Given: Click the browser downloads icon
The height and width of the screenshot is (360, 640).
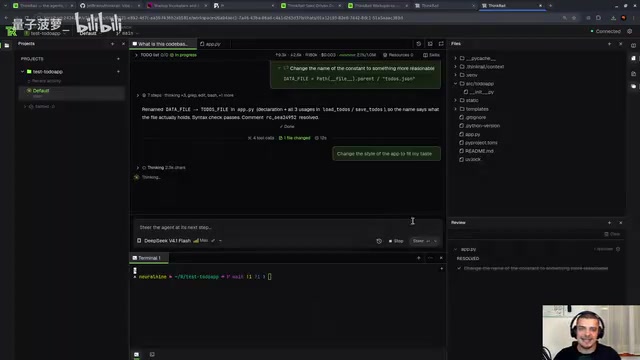Looking at the screenshot, I should click(613, 18).
